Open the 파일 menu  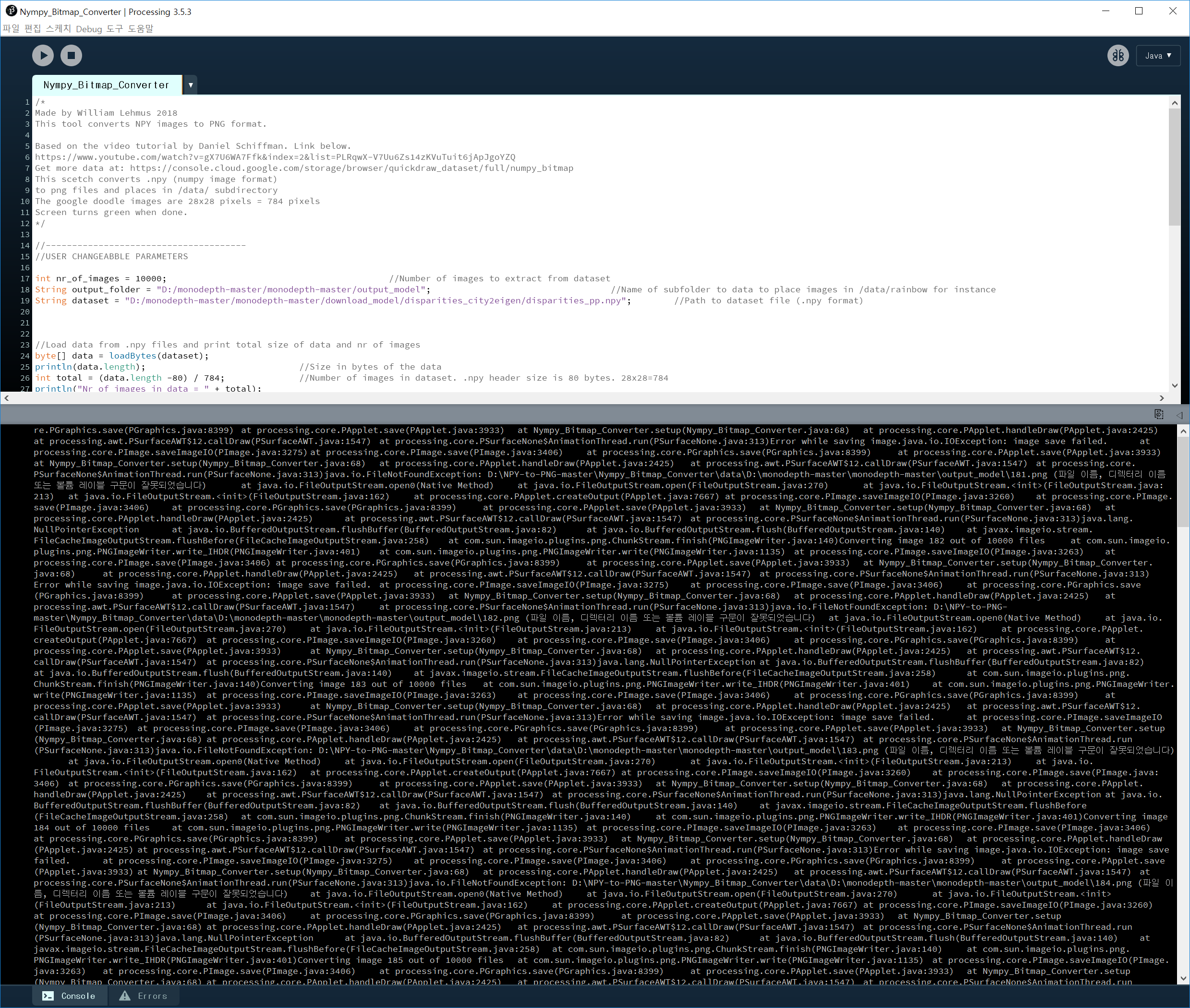11,29
